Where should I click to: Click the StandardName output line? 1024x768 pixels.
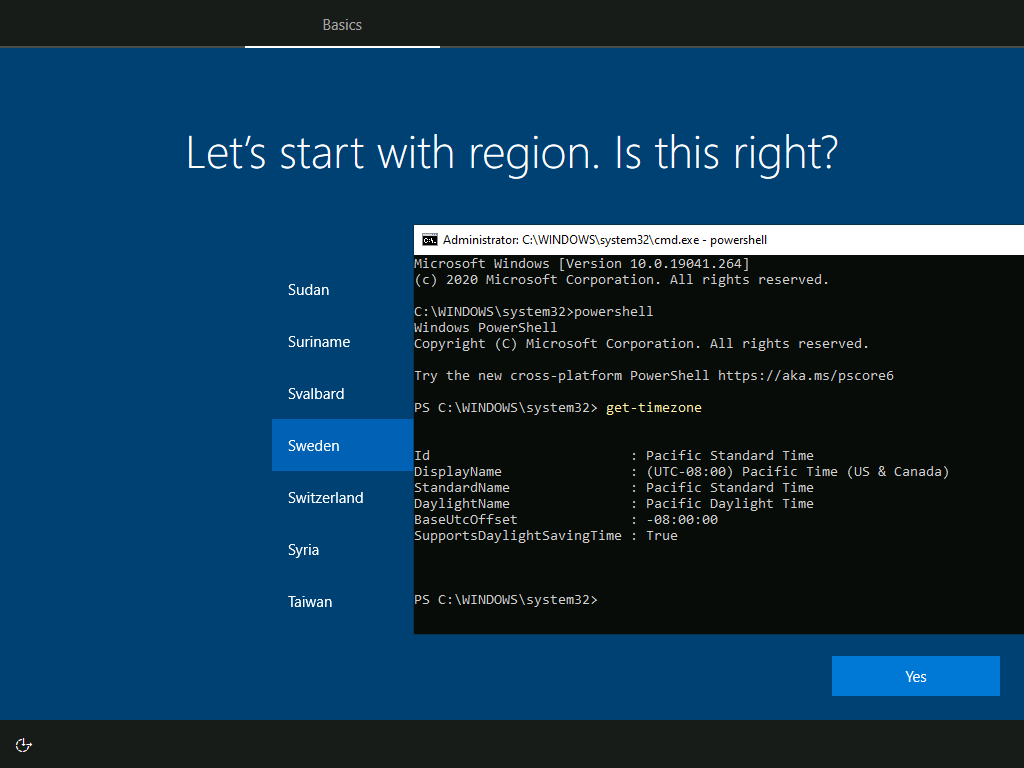[614, 487]
